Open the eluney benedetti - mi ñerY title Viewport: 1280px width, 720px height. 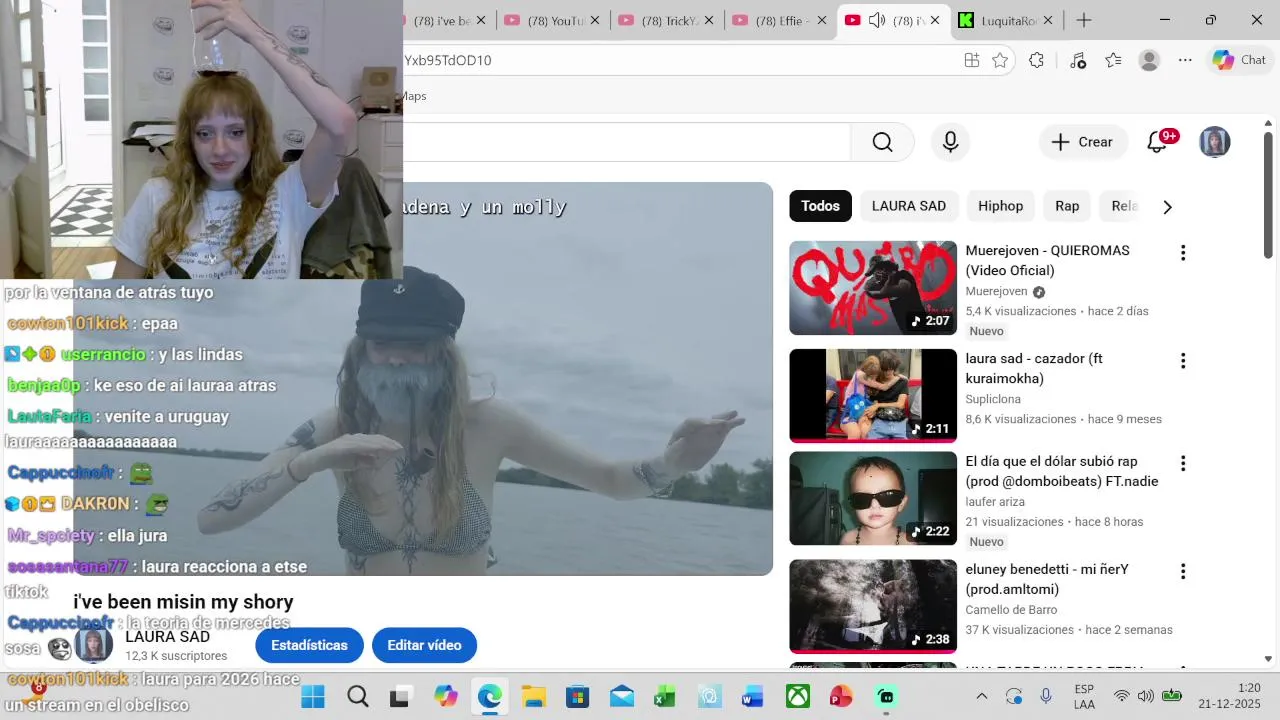click(1047, 579)
